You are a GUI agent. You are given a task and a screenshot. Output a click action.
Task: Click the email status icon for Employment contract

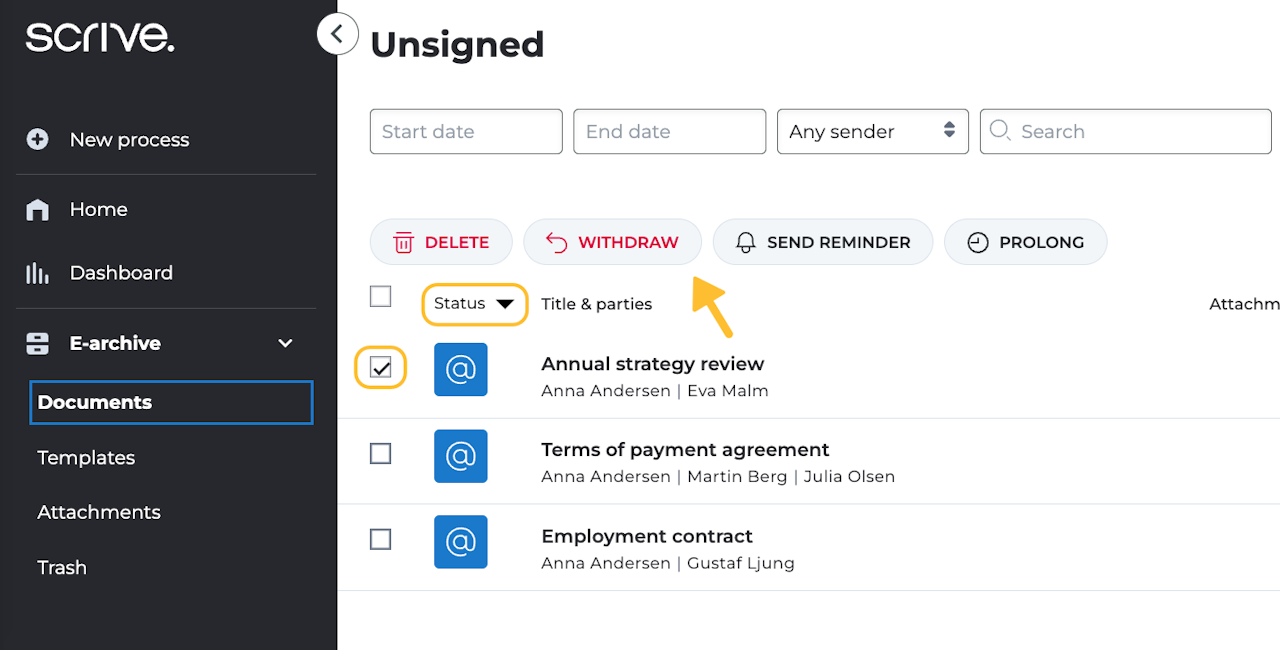point(460,542)
